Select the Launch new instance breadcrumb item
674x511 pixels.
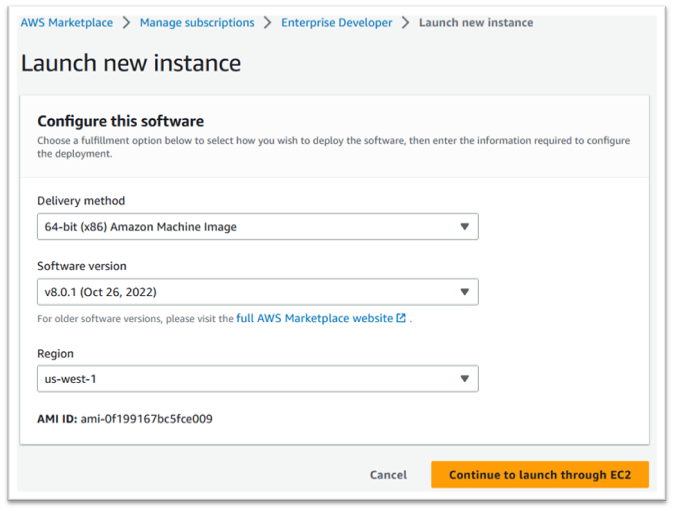pyautogui.click(x=475, y=22)
